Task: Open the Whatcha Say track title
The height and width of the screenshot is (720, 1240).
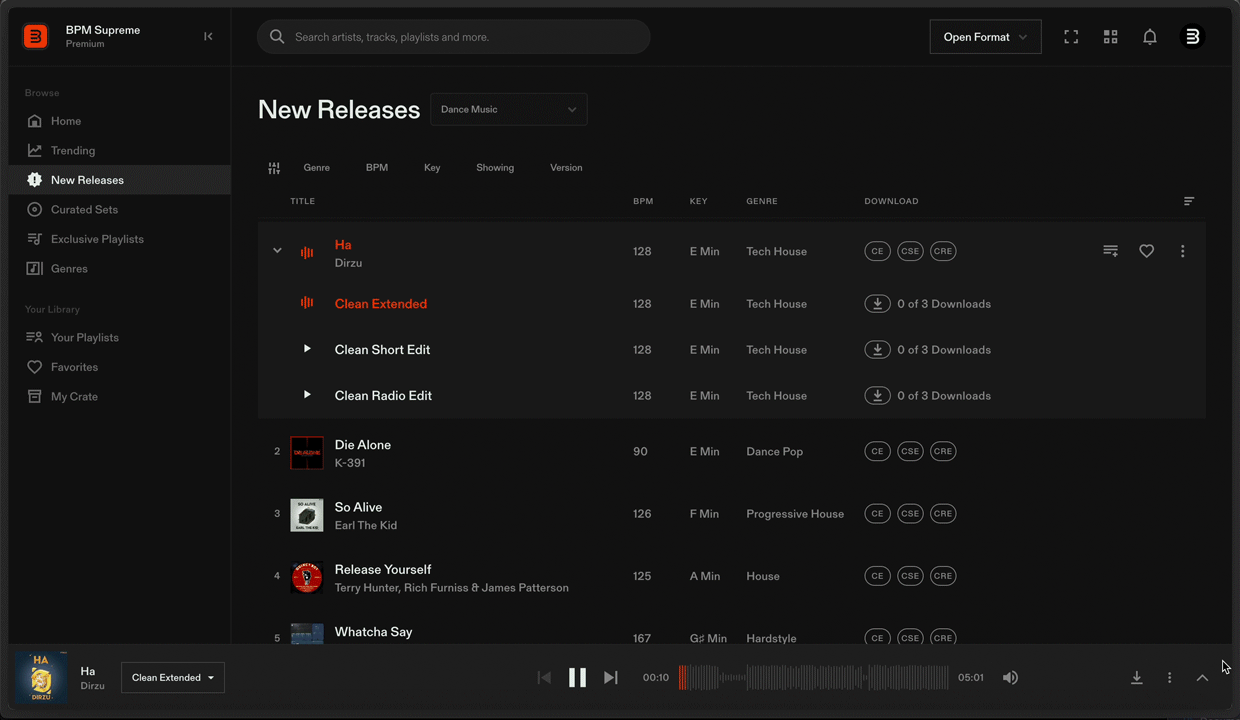Action: tap(374, 632)
